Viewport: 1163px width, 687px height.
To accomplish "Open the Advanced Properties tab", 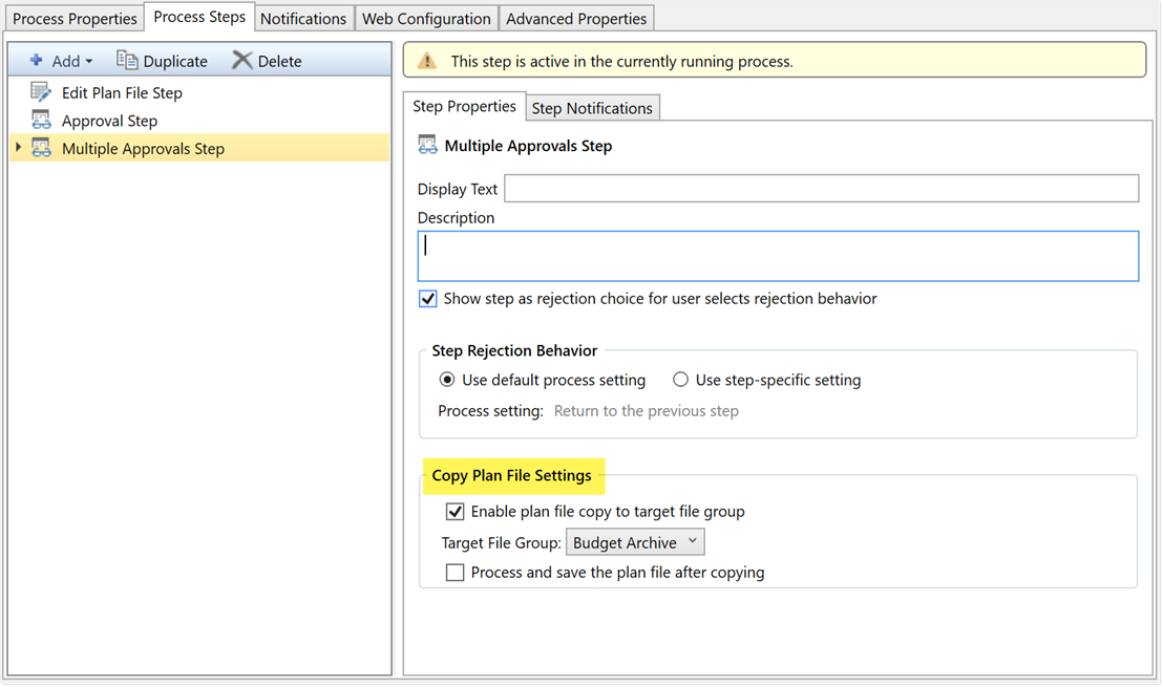I will [x=577, y=19].
